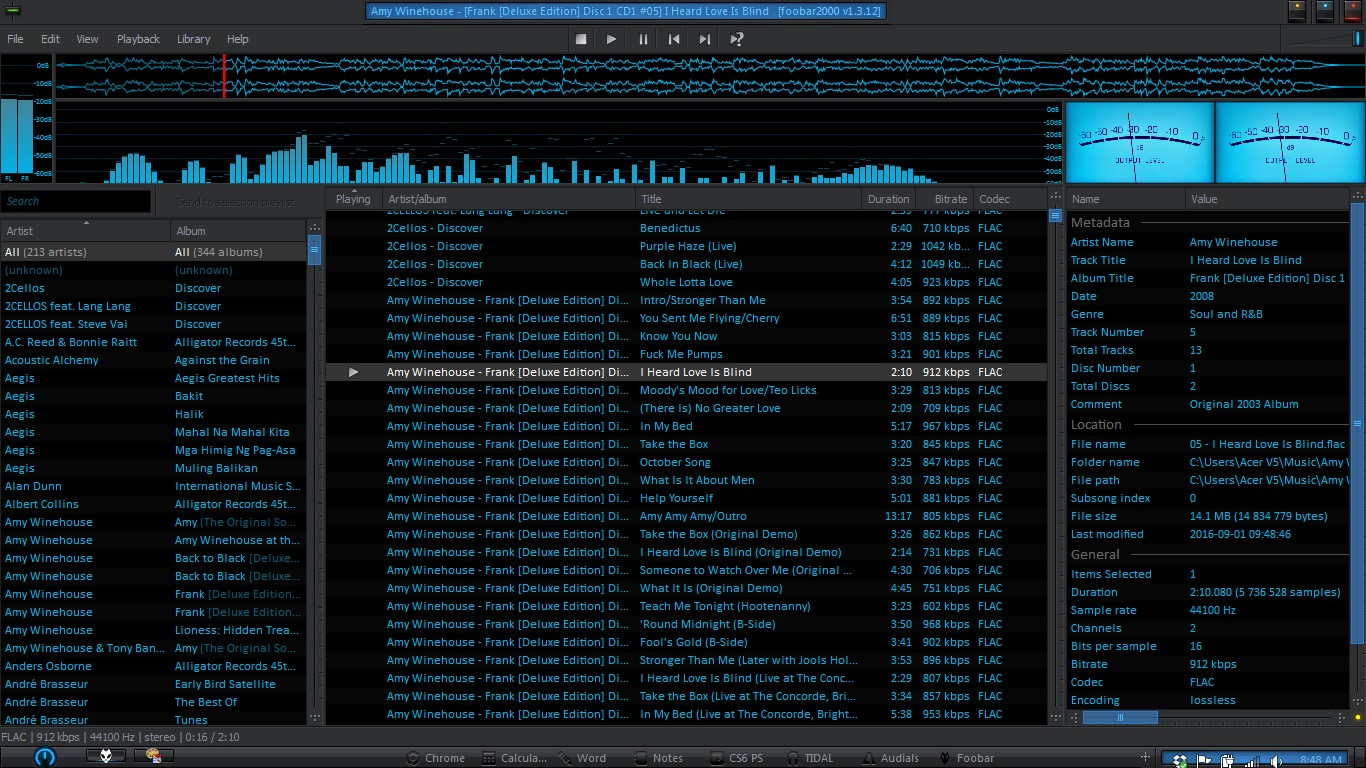The image size is (1366, 768).
Task: Select artist Albert Collins in the library
Action: pos(41,504)
